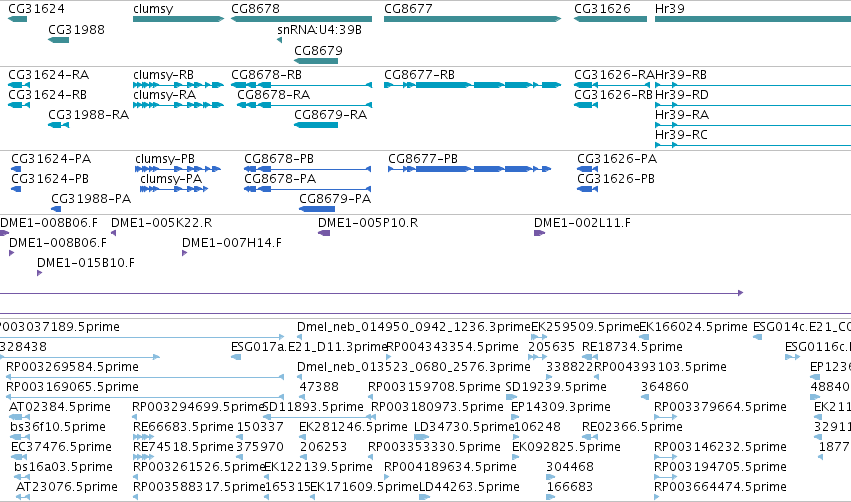Viewport: 851px width, 502px height.
Task: Select EST SD11893.5prime
Action: pyautogui.click(x=313, y=406)
